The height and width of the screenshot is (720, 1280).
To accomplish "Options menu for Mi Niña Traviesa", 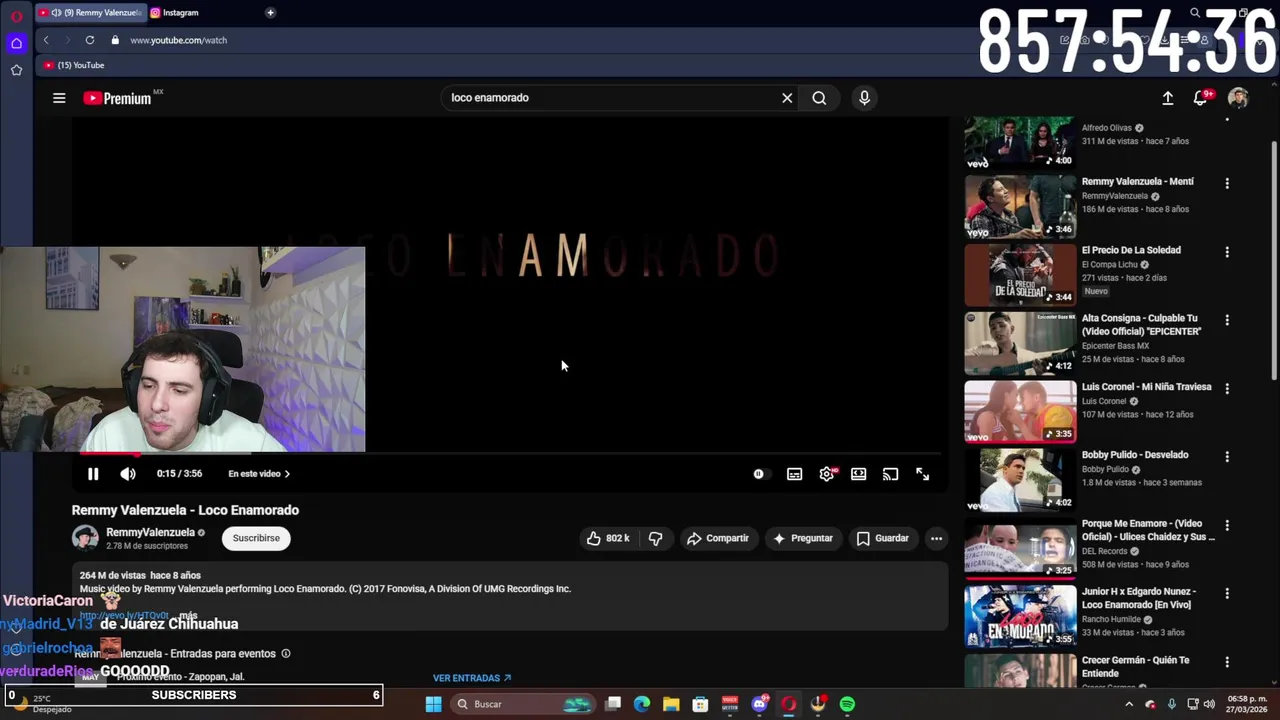I will [1227, 388].
